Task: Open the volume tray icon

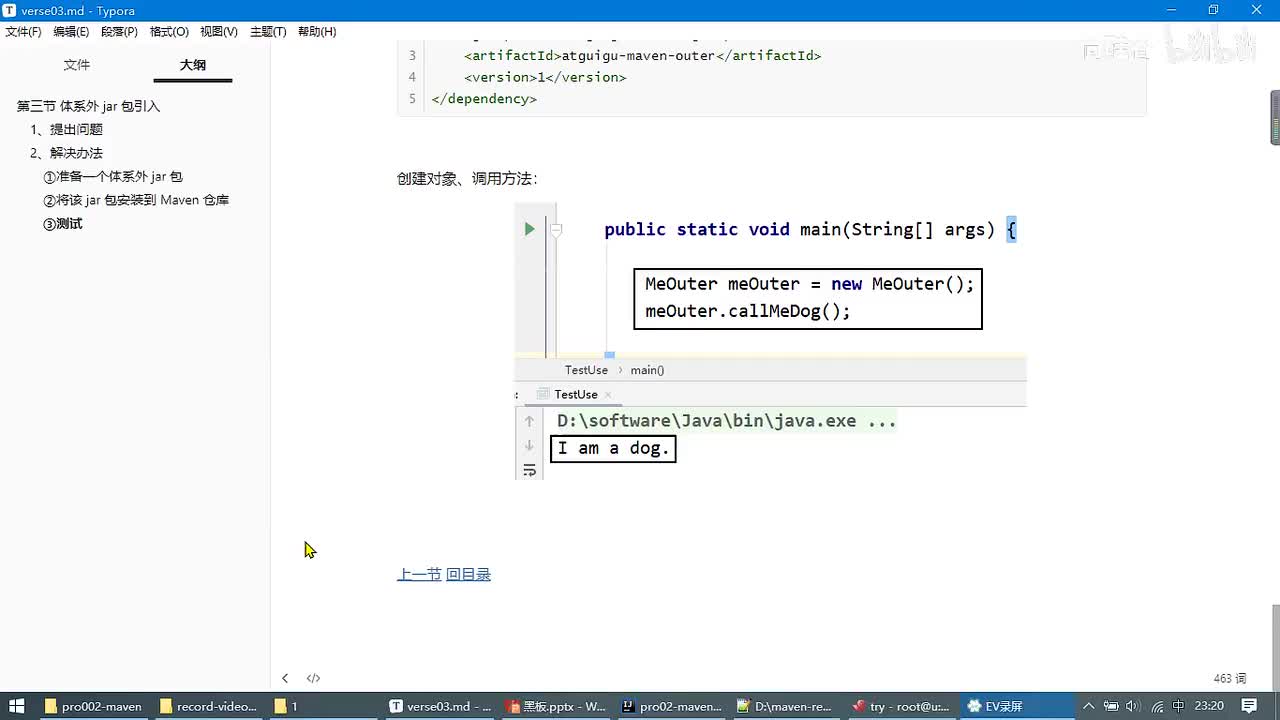Action: click(x=1132, y=706)
